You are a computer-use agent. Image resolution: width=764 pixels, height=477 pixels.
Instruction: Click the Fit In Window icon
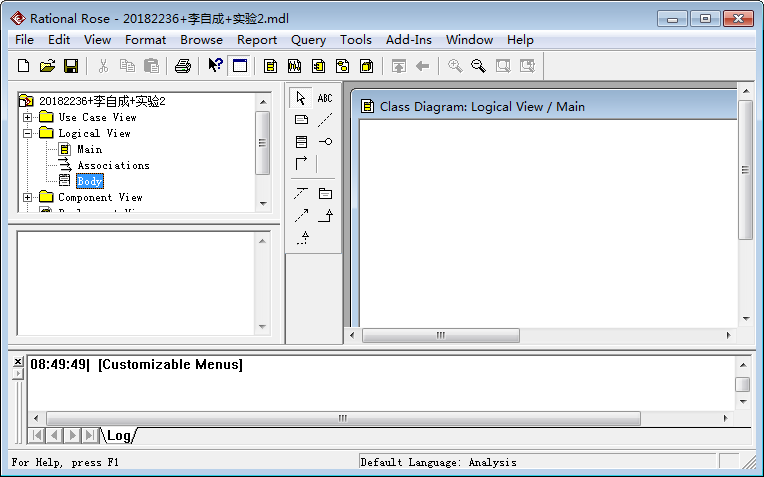click(503, 66)
